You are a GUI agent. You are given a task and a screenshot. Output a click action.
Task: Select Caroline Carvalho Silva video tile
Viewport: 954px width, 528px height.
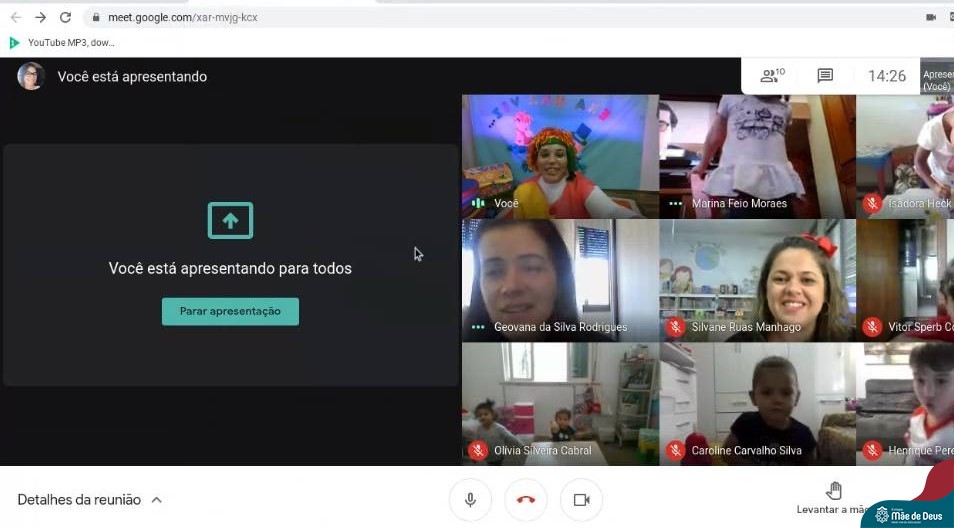click(x=757, y=404)
